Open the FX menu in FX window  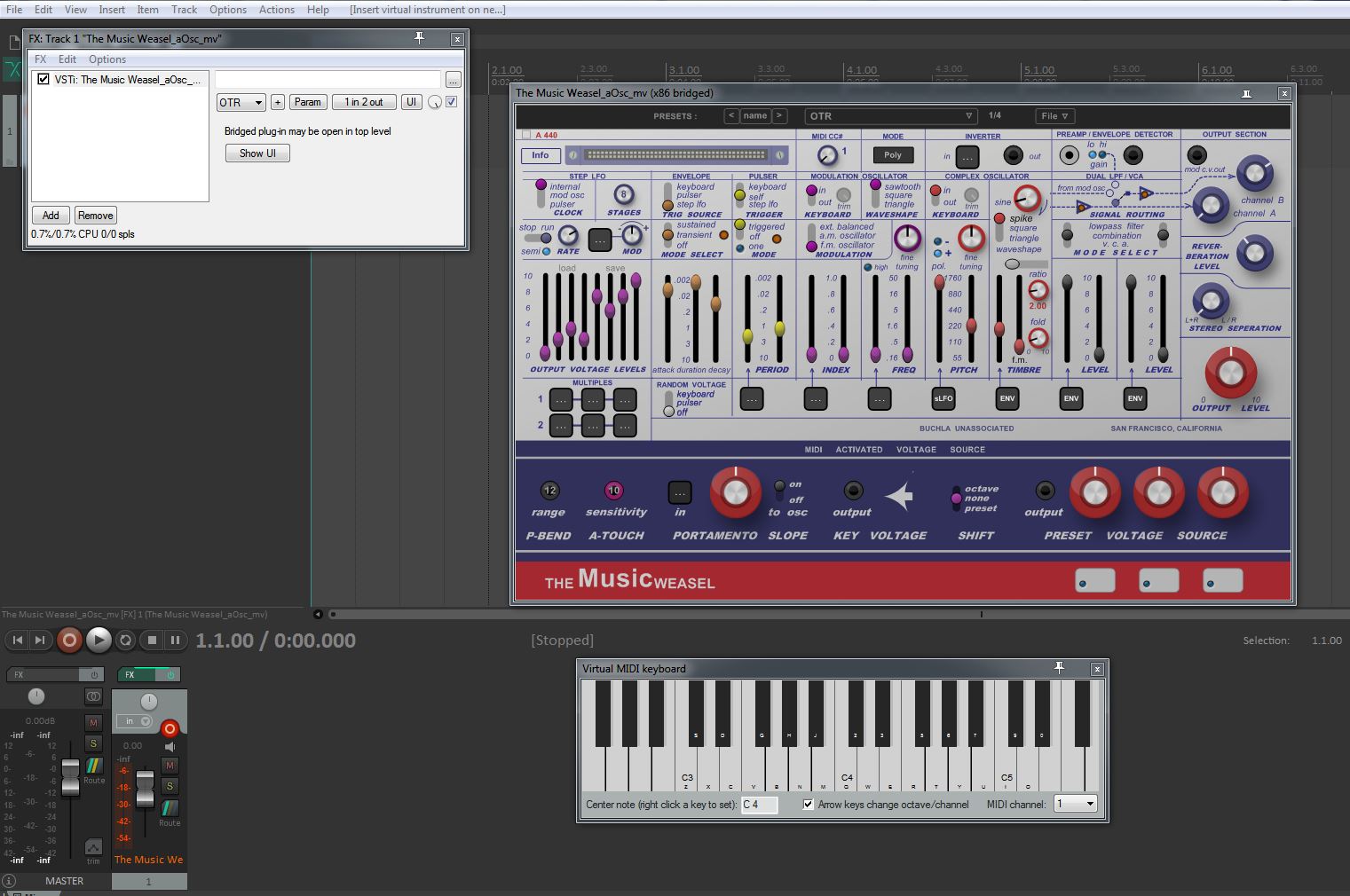coord(41,59)
